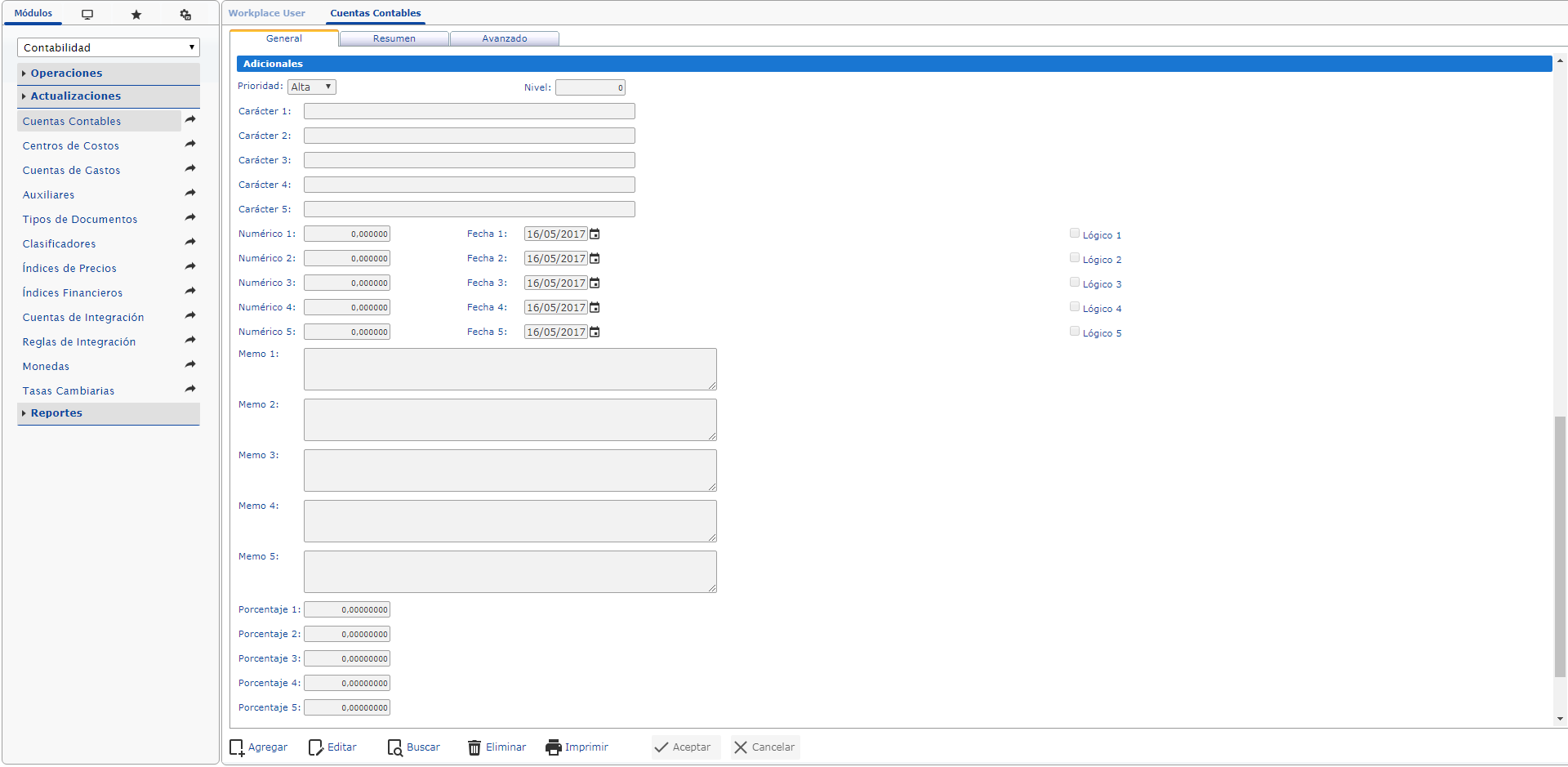Click arrow icon beside Monedas
The image size is (1568, 767).
pyautogui.click(x=190, y=364)
